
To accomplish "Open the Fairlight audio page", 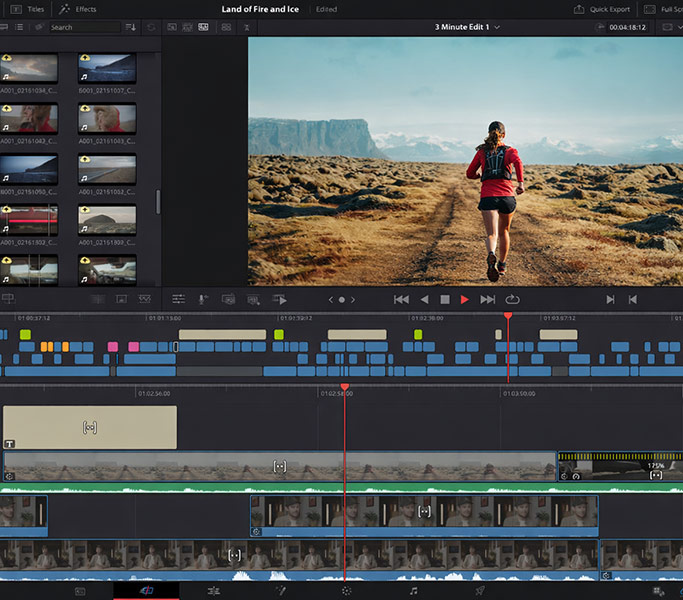I will 413,591.
